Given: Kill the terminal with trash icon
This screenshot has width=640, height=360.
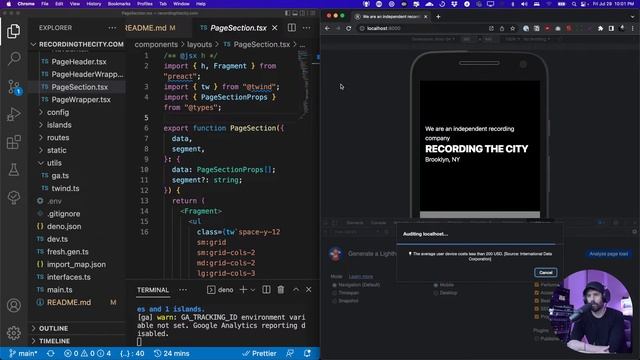Looking at the screenshot, I should [281, 290].
